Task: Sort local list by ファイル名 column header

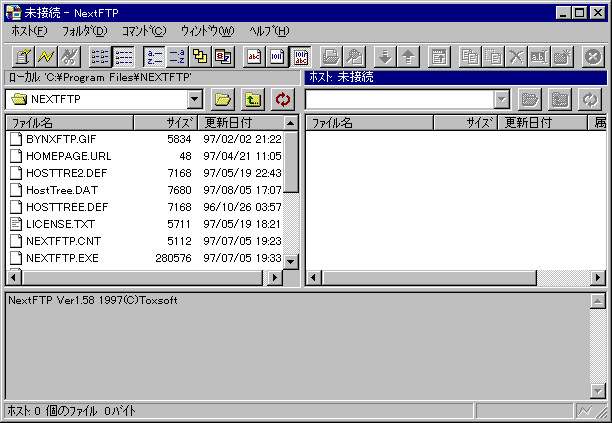Action: (70, 123)
